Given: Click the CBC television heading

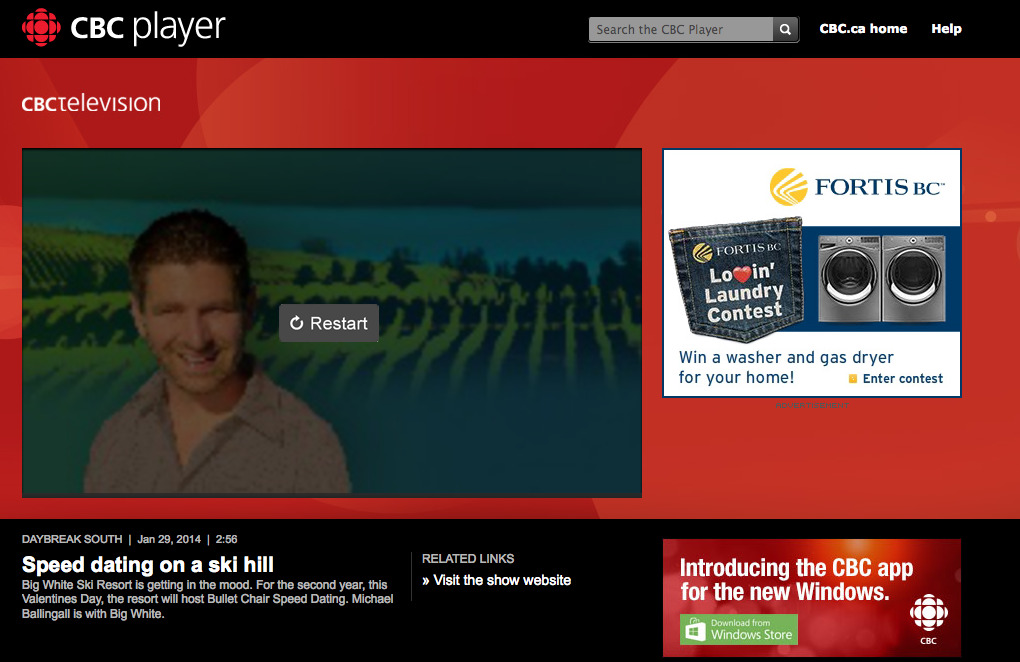Looking at the screenshot, I should (91, 103).
